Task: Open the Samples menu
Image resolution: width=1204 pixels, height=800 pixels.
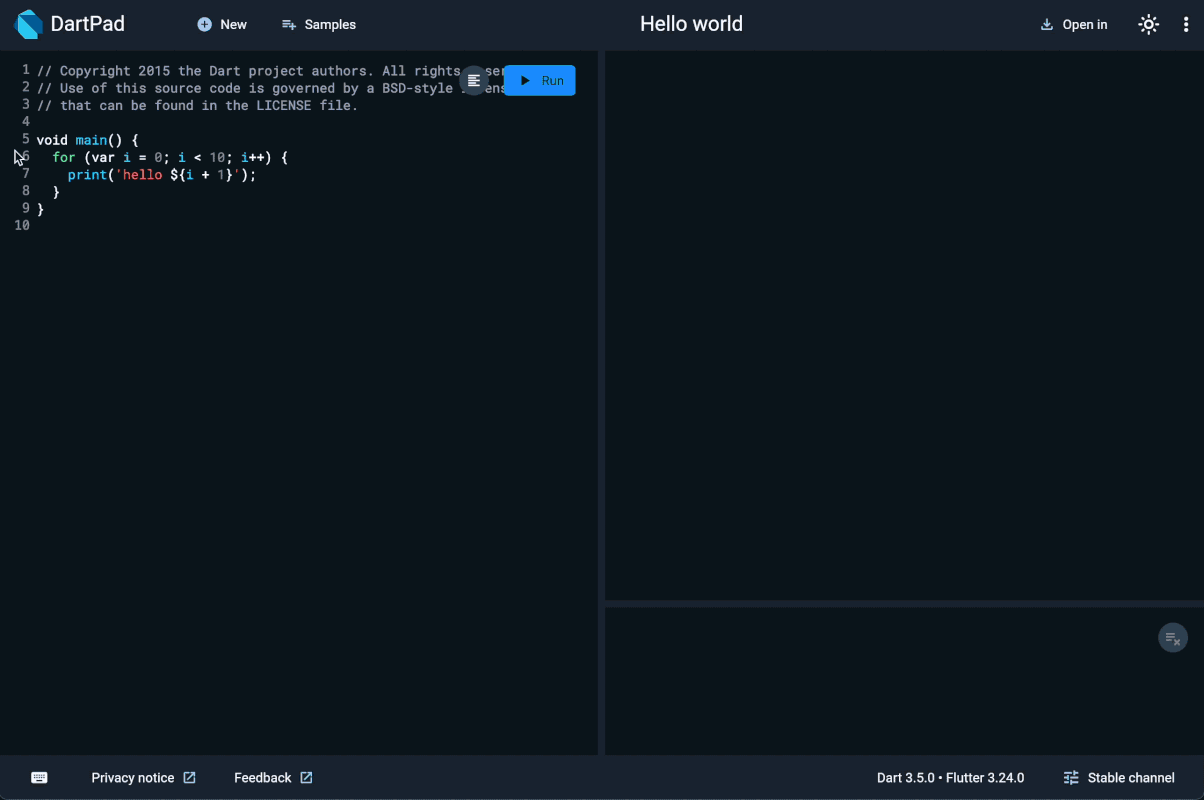Action: [x=319, y=24]
